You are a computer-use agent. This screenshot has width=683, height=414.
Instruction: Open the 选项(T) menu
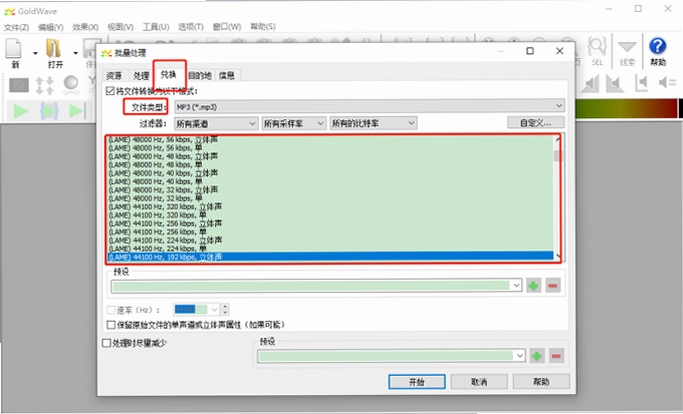click(x=191, y=27)
